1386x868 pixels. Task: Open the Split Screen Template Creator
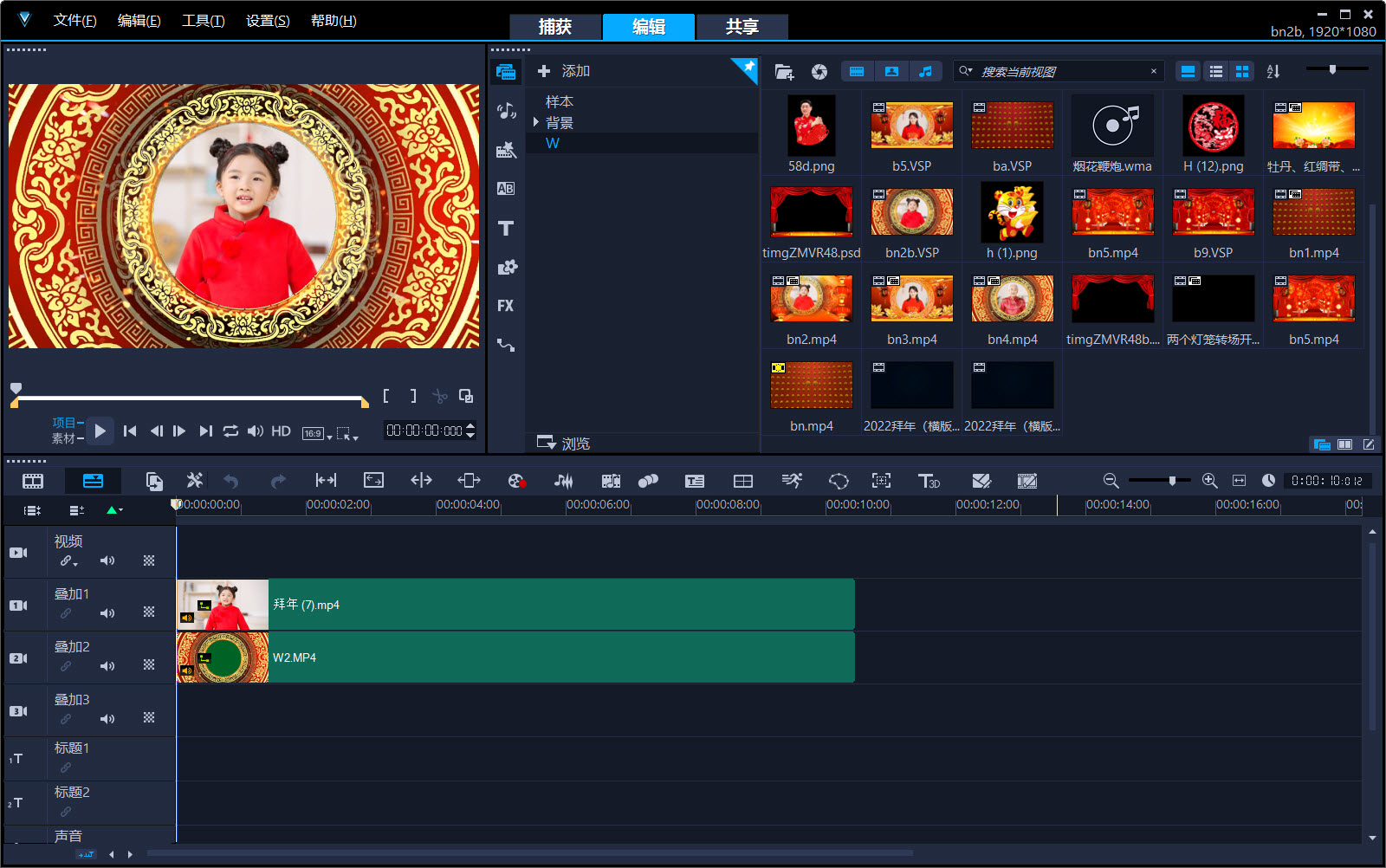(x=981, y=481)
